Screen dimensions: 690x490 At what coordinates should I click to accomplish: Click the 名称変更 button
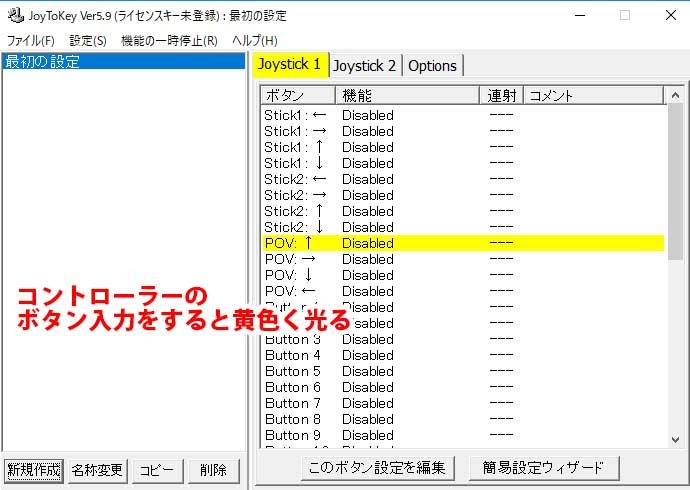[97, 471]
